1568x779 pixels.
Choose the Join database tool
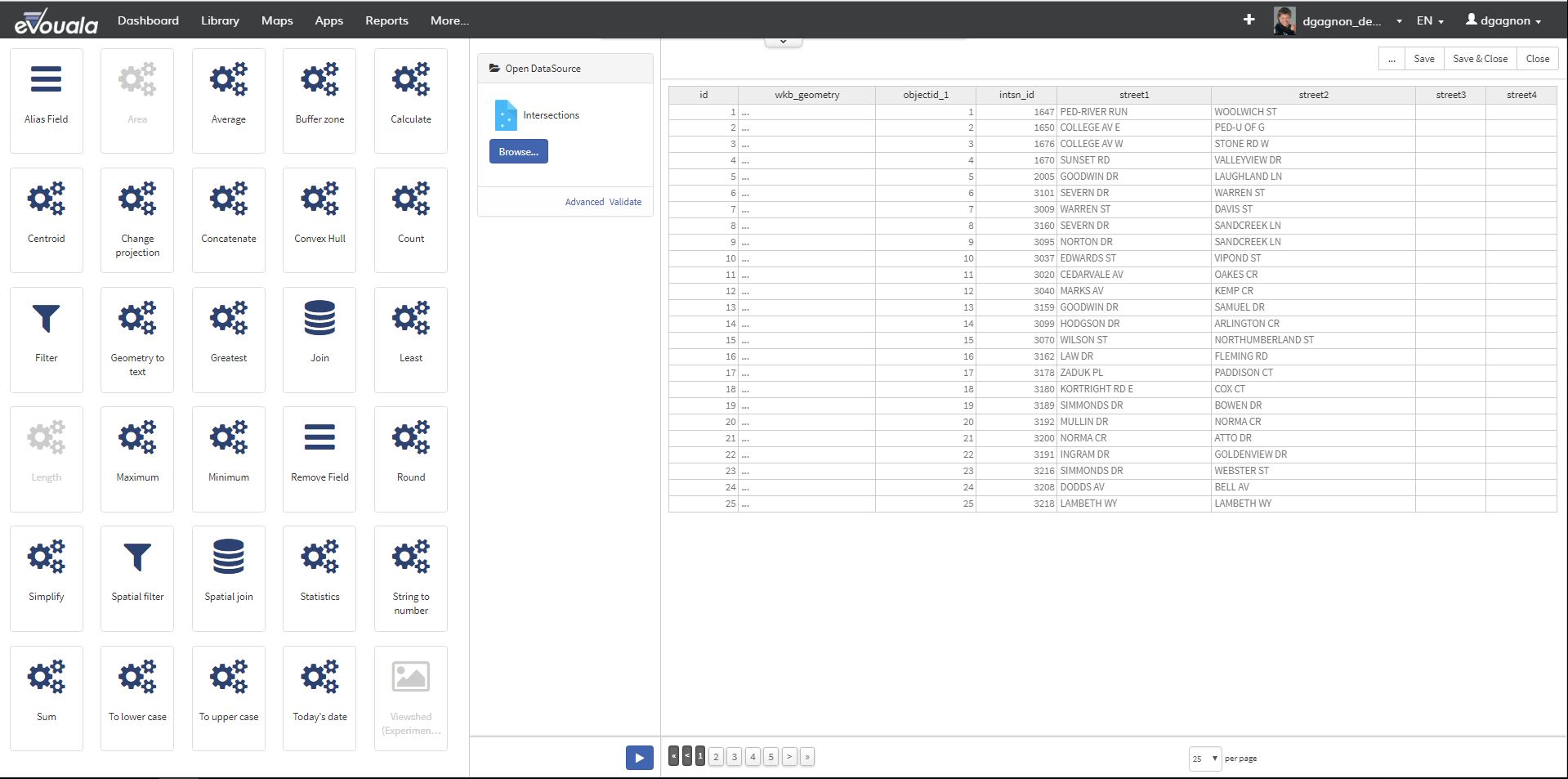[319, 338]
